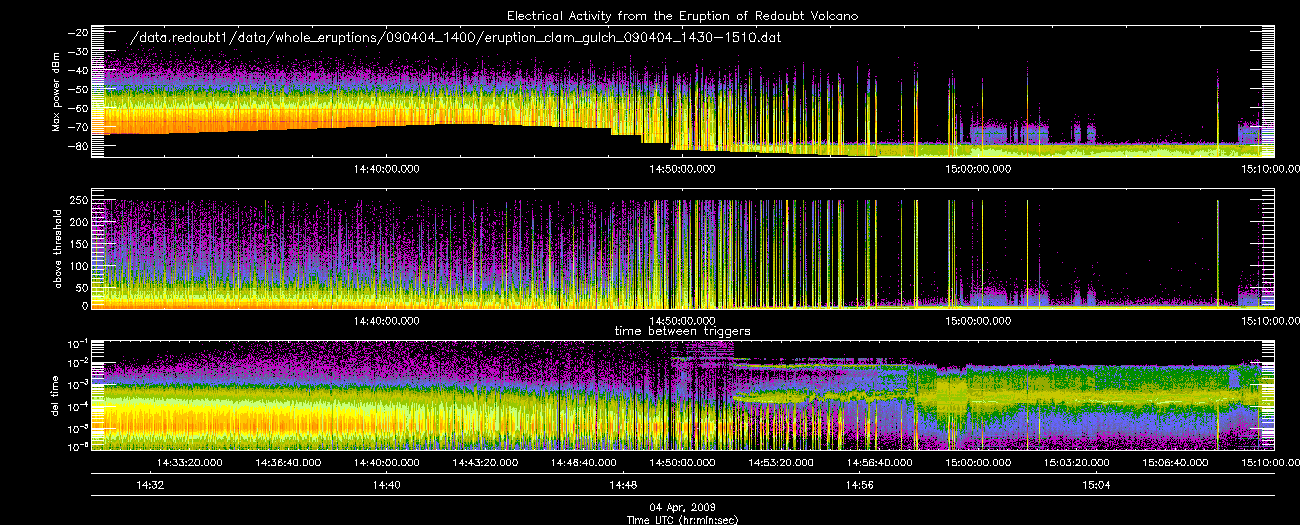Image resolution: width=1300 pixels, height=525 pixels.
Task: Click the 'above threshold' axis label
Action: point(57,248)
